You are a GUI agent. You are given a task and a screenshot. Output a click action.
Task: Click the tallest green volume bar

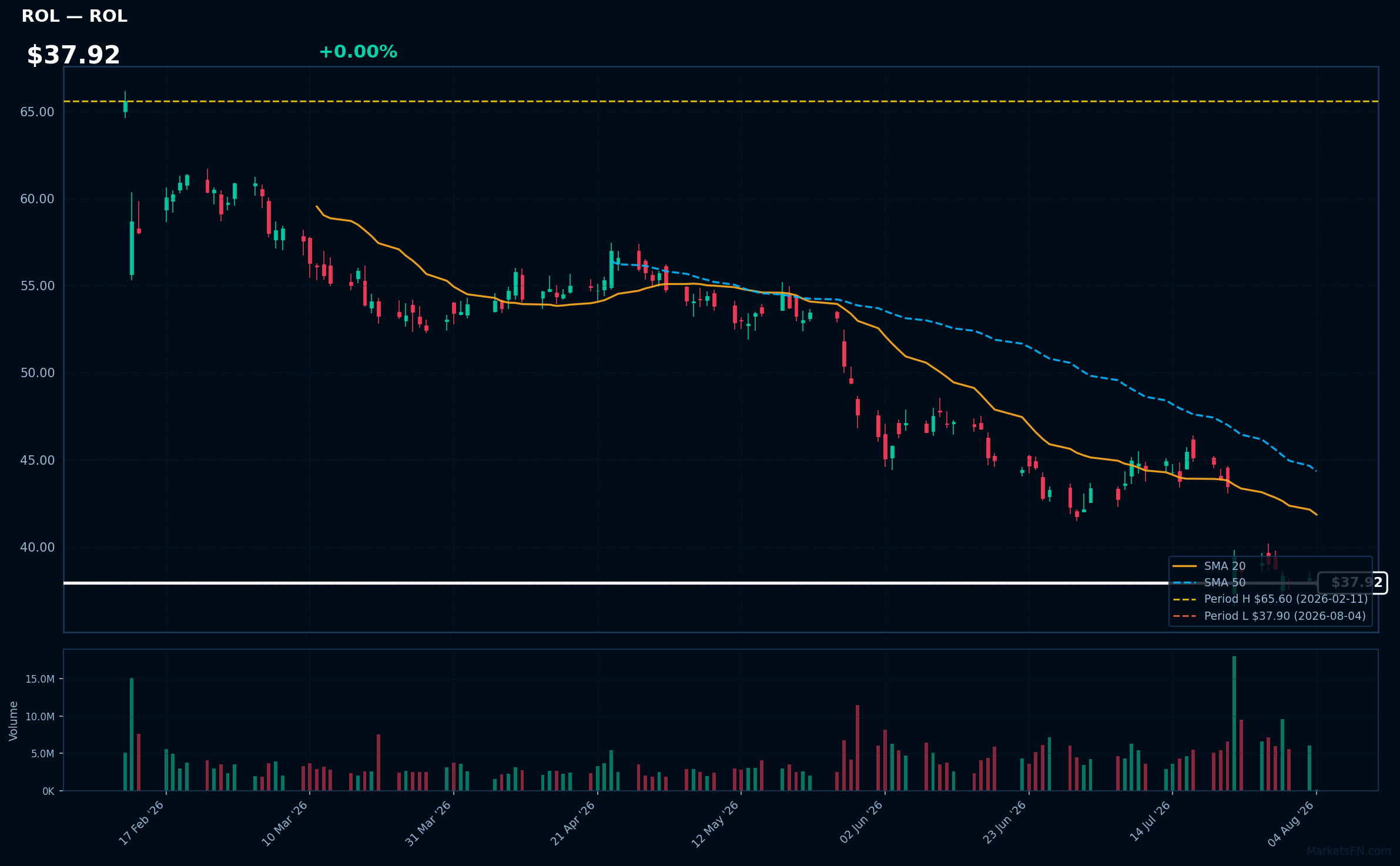pos(1234,723)
